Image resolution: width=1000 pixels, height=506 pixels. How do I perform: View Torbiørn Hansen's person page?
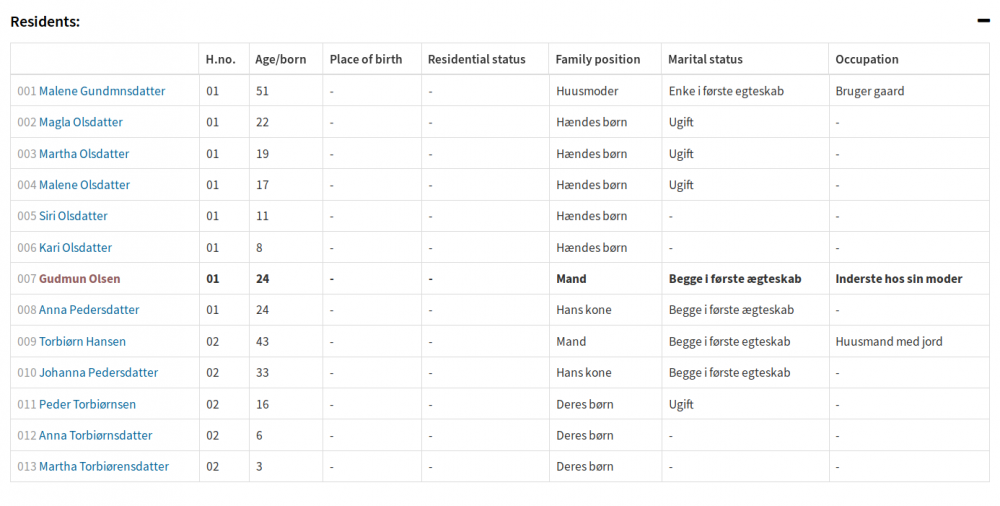click(x=82, y=342)
